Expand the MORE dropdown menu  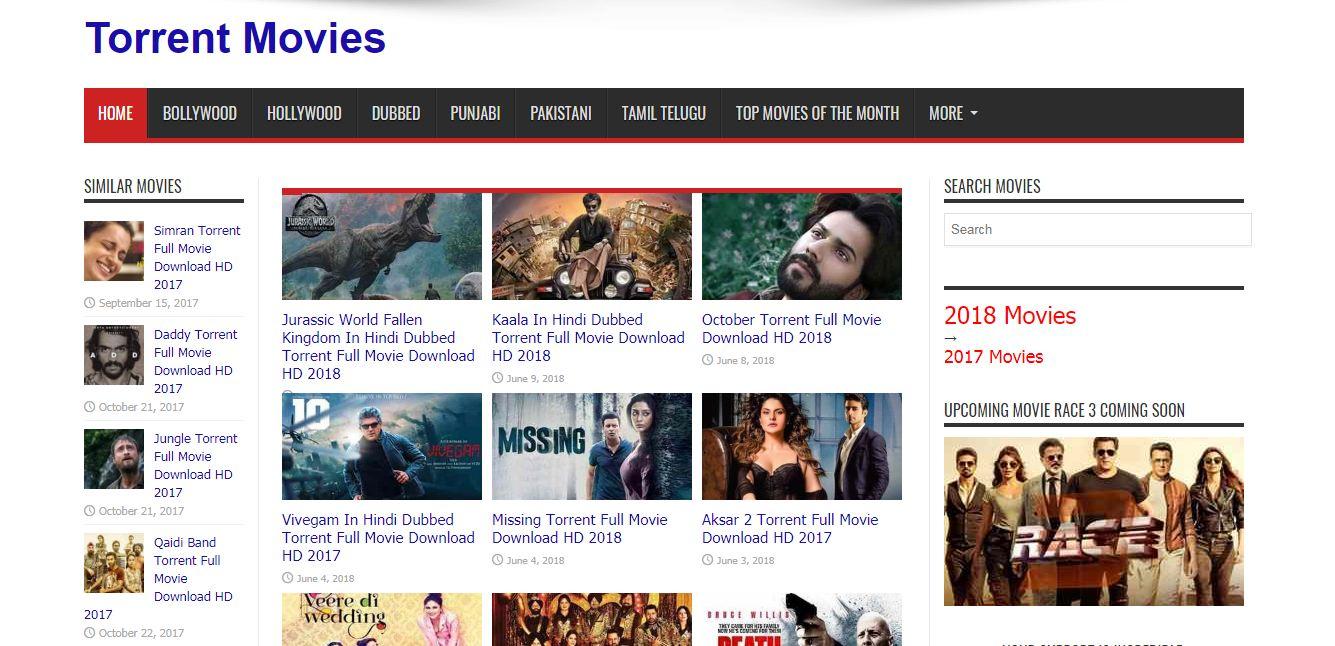click(953, 113)
